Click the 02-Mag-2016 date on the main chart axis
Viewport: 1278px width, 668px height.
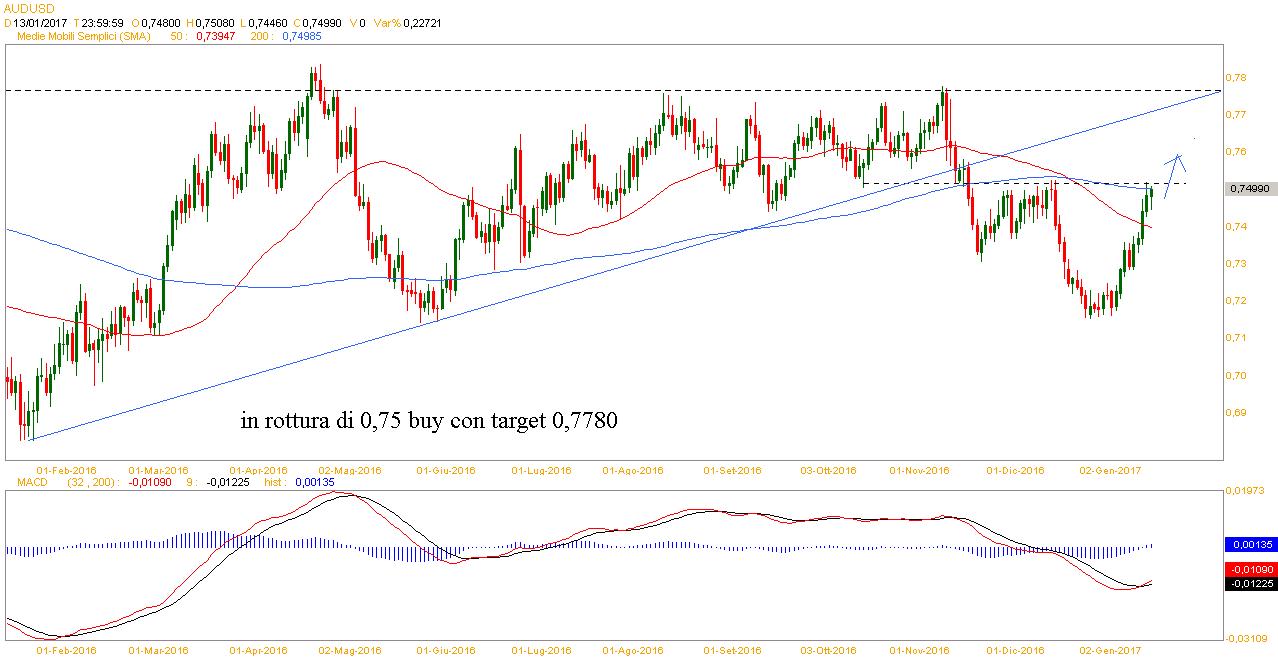(351, 469)
